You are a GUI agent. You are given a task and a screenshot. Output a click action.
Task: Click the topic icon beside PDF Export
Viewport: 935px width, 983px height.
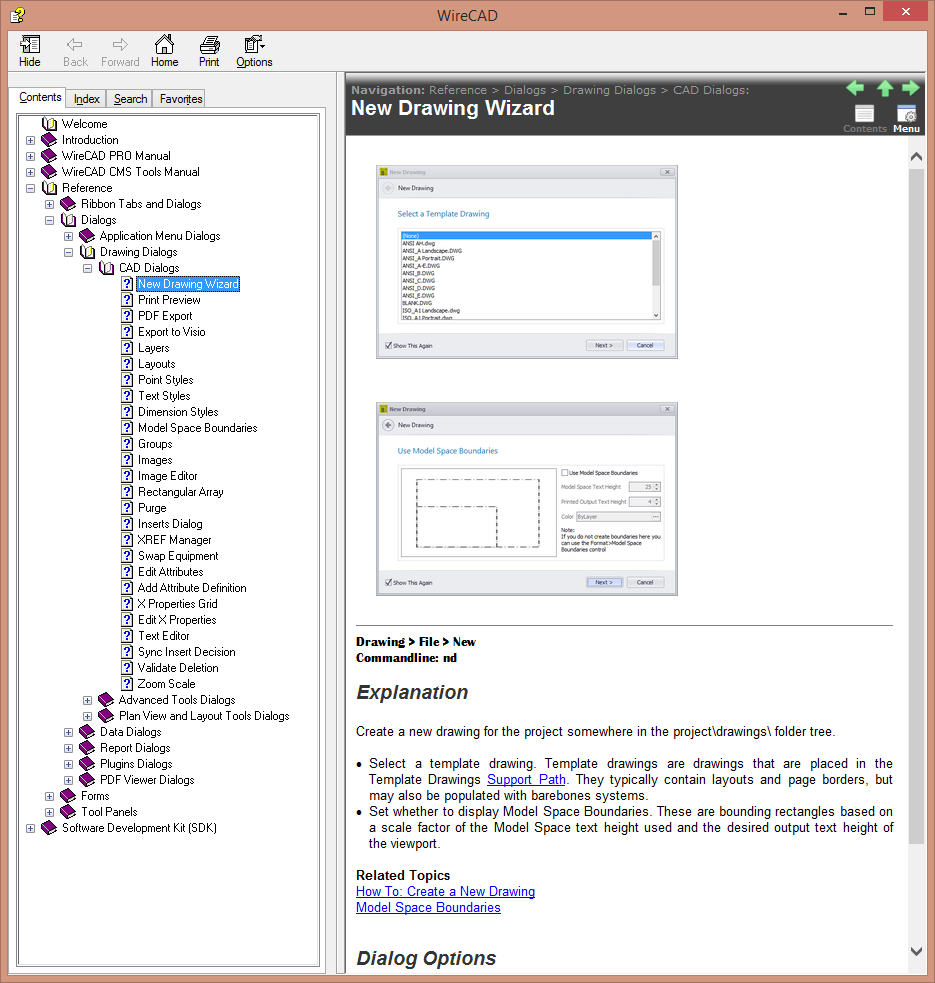pyautogui.click(x=127, y=316)
